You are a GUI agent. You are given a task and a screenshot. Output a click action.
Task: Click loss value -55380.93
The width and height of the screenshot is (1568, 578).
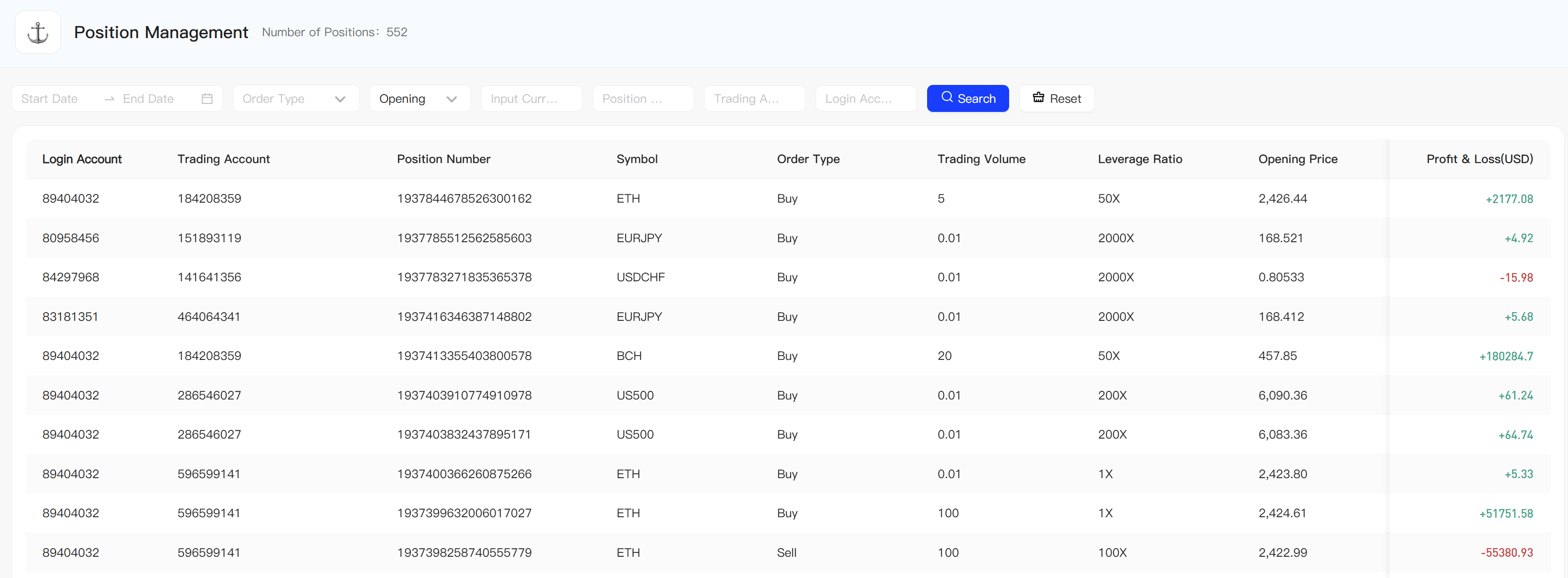pos(1507,552)
